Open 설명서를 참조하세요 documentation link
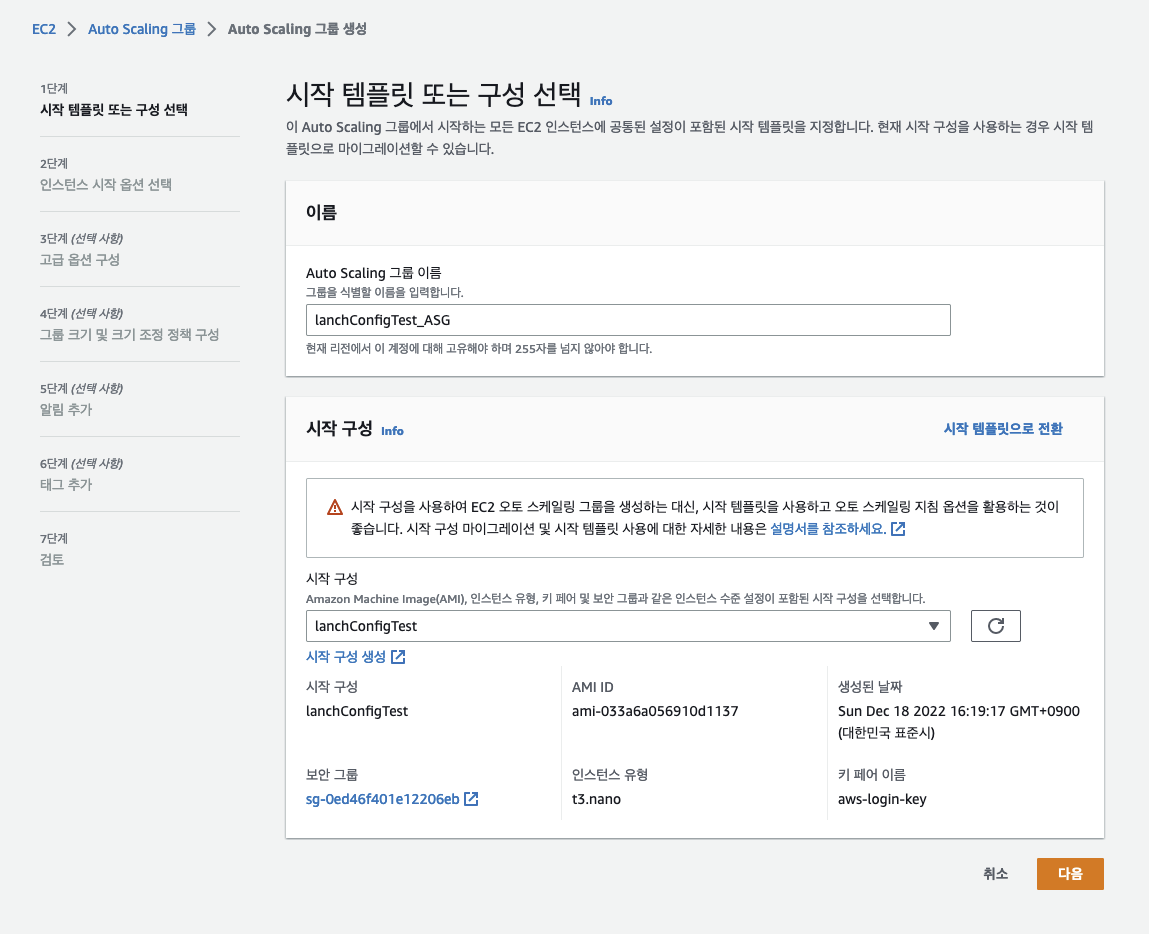 (828, 529)
